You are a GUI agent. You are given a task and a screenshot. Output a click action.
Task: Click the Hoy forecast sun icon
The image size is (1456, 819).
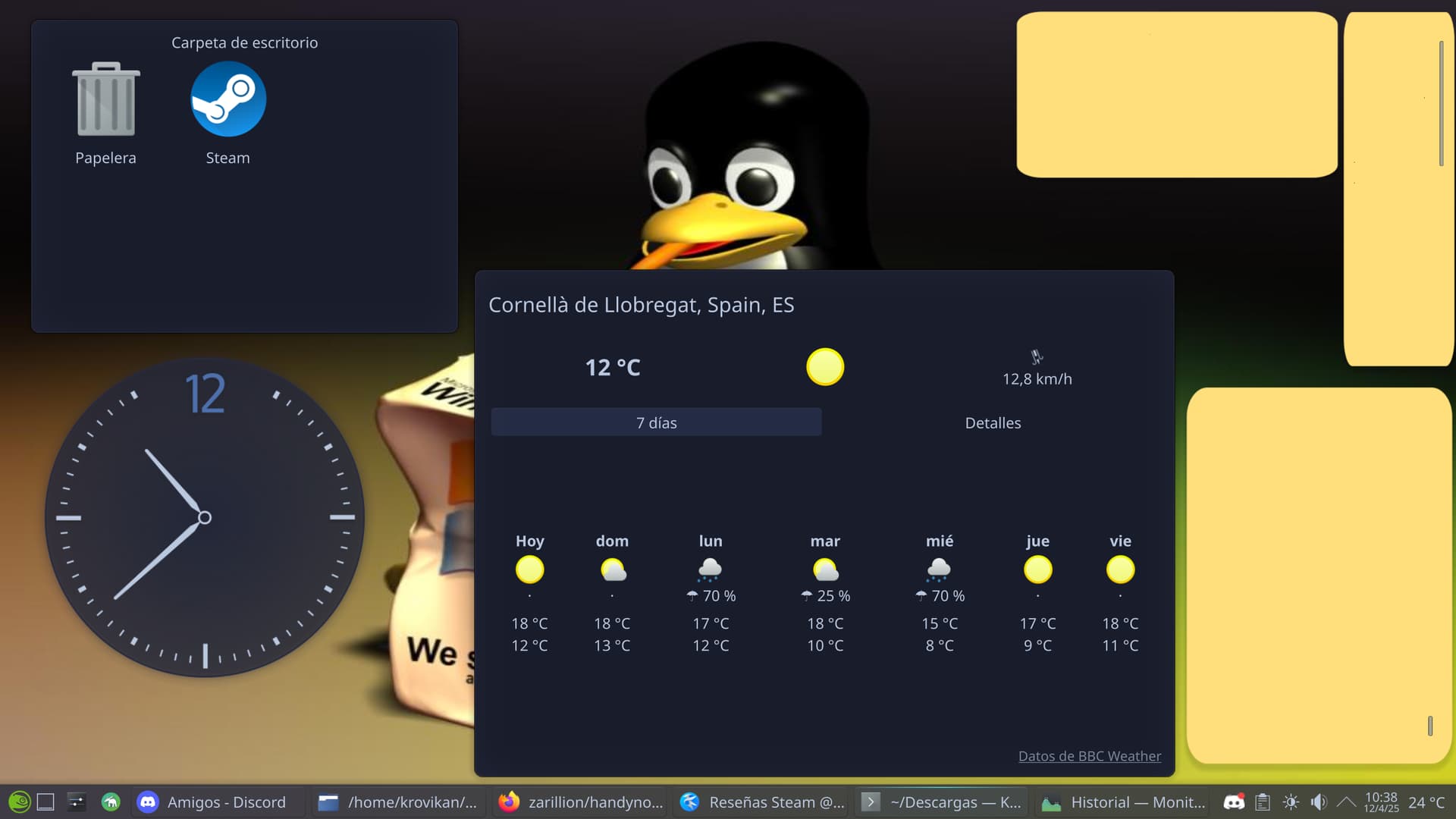tap(529, 570)
